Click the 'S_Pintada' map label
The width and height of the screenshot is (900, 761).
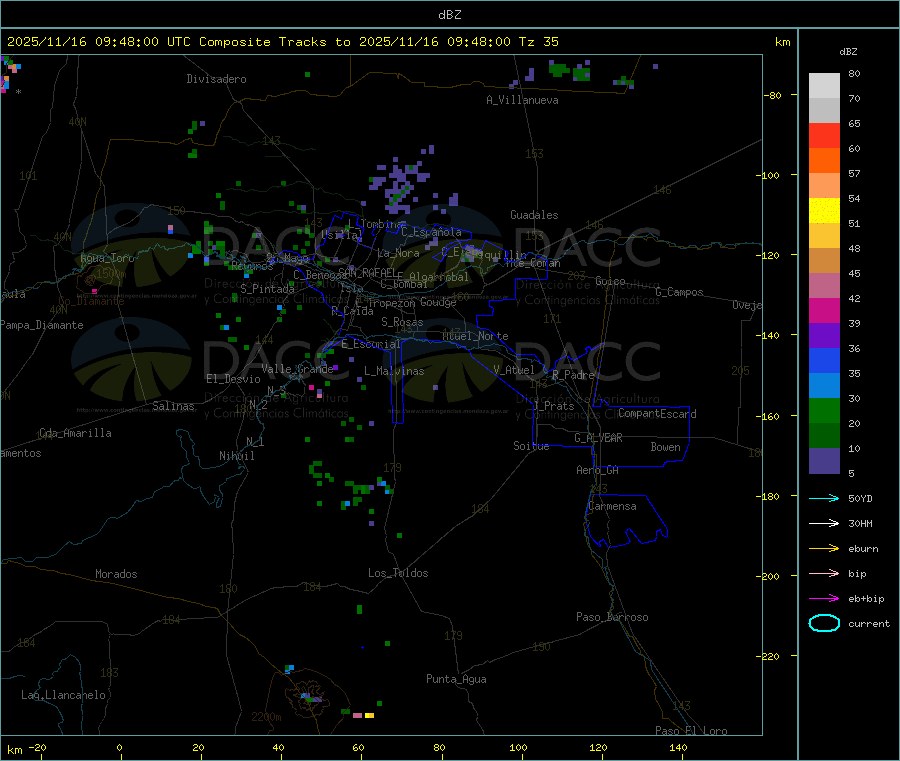tap(267, 289)
